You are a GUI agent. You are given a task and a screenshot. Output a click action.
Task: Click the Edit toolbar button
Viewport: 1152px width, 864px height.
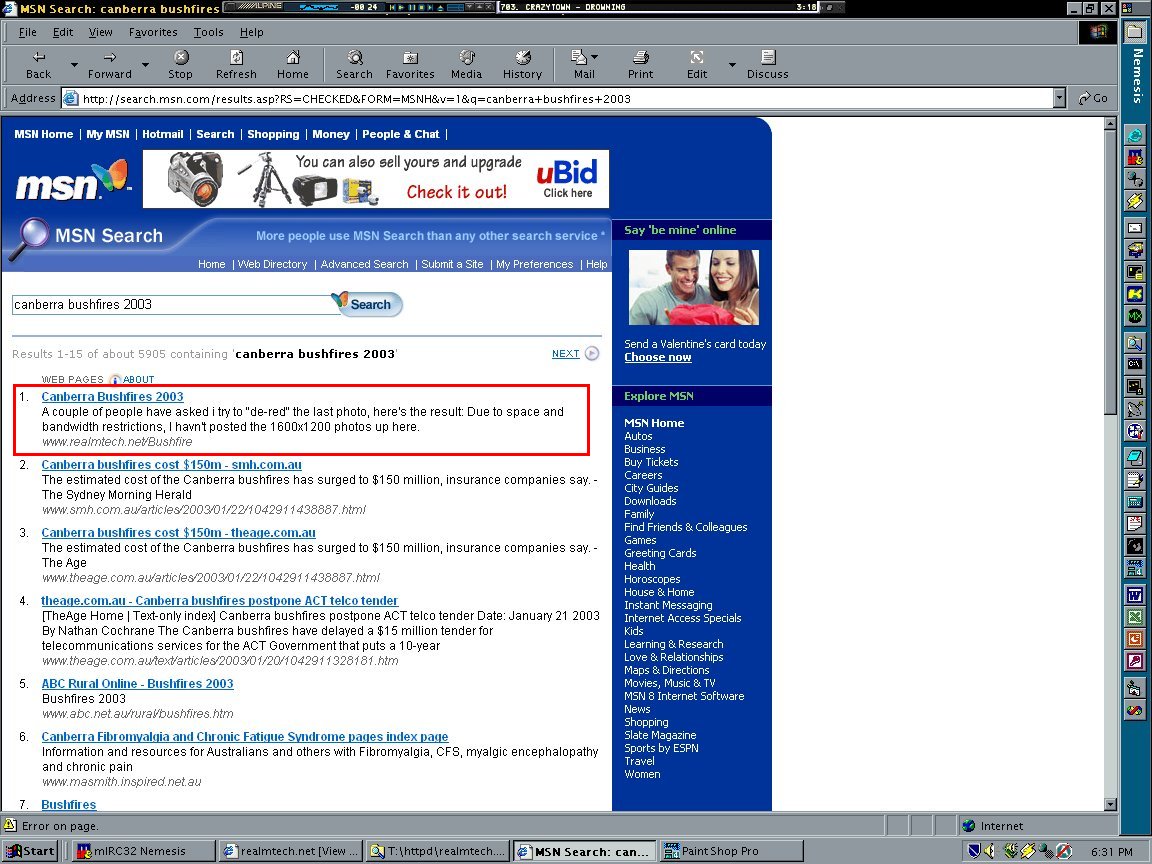click(x=696, y=65)
